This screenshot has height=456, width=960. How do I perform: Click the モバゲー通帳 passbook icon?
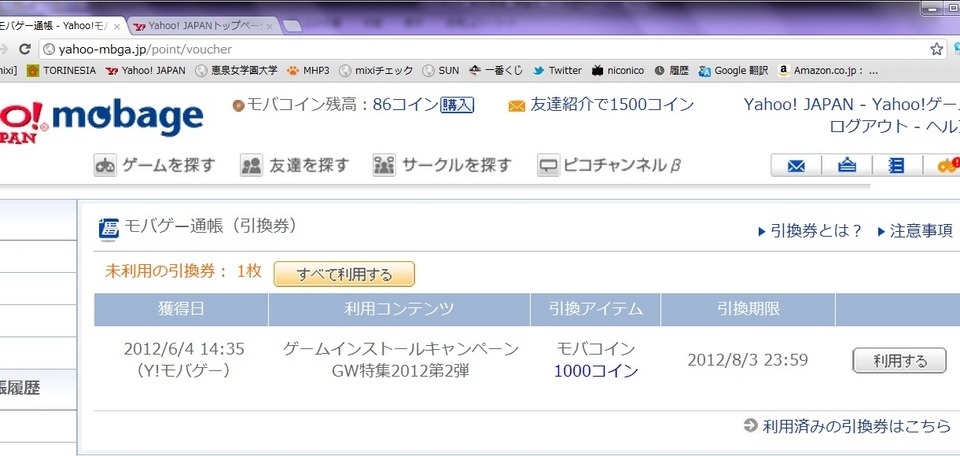(109, 230)
